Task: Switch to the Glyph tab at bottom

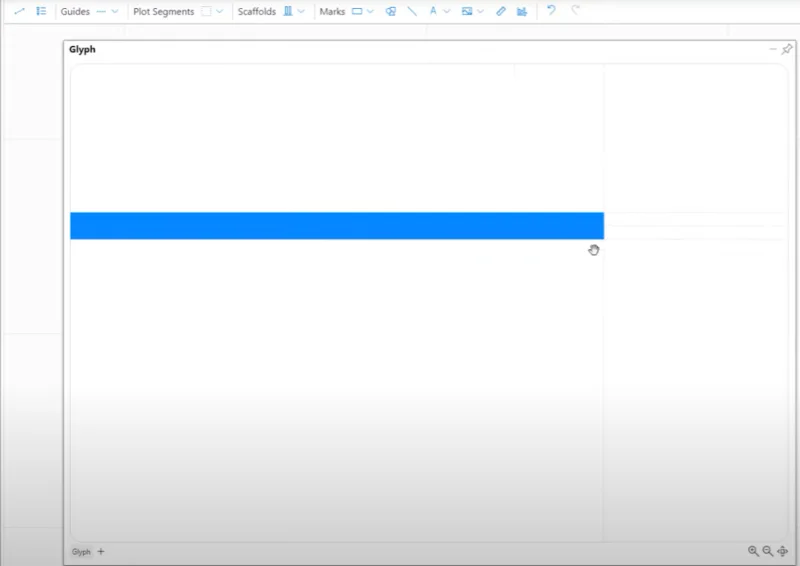Action: (81, 552)
